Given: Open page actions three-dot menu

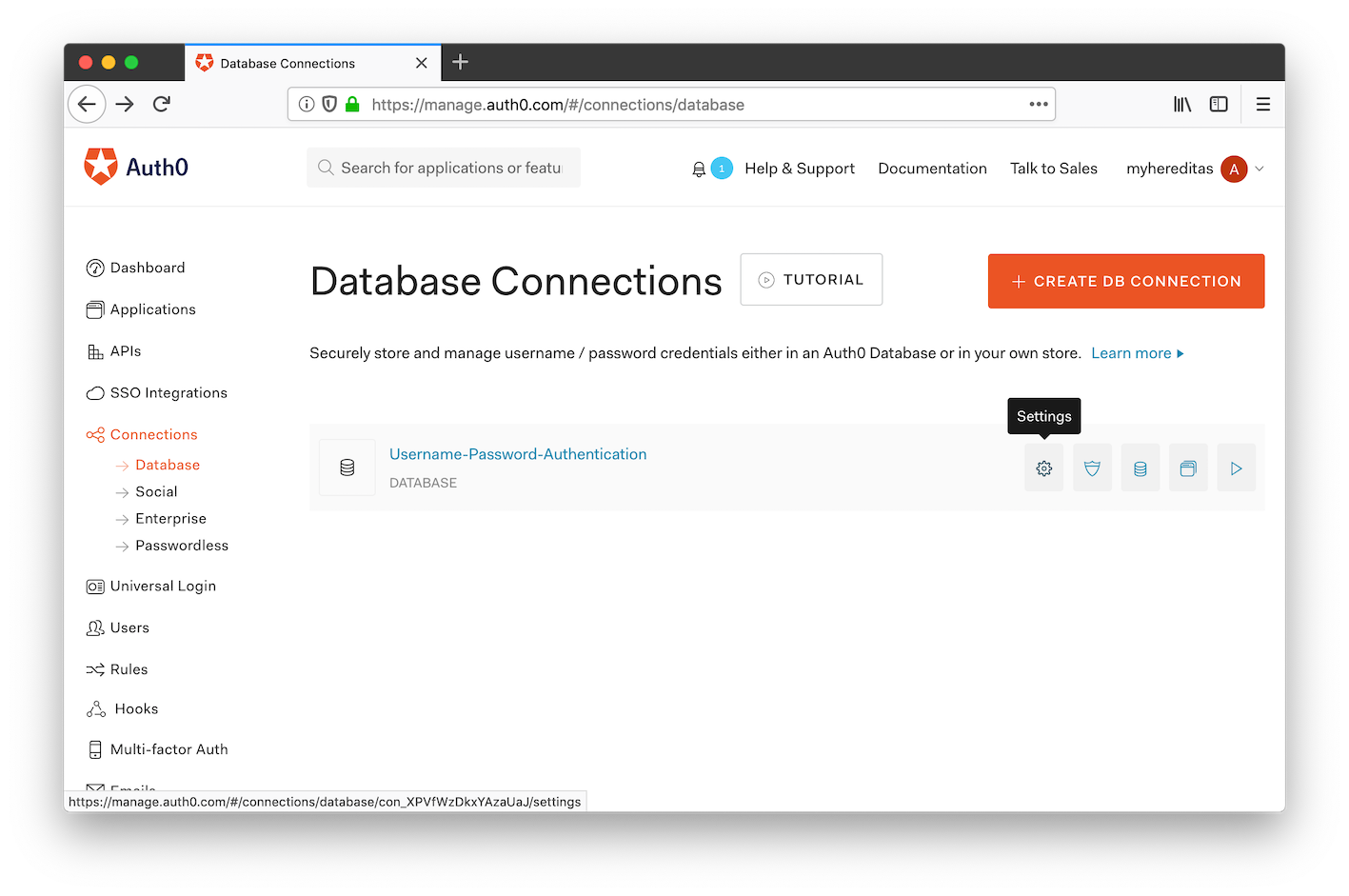Looking at the screenshot, I should (1039, 104).
